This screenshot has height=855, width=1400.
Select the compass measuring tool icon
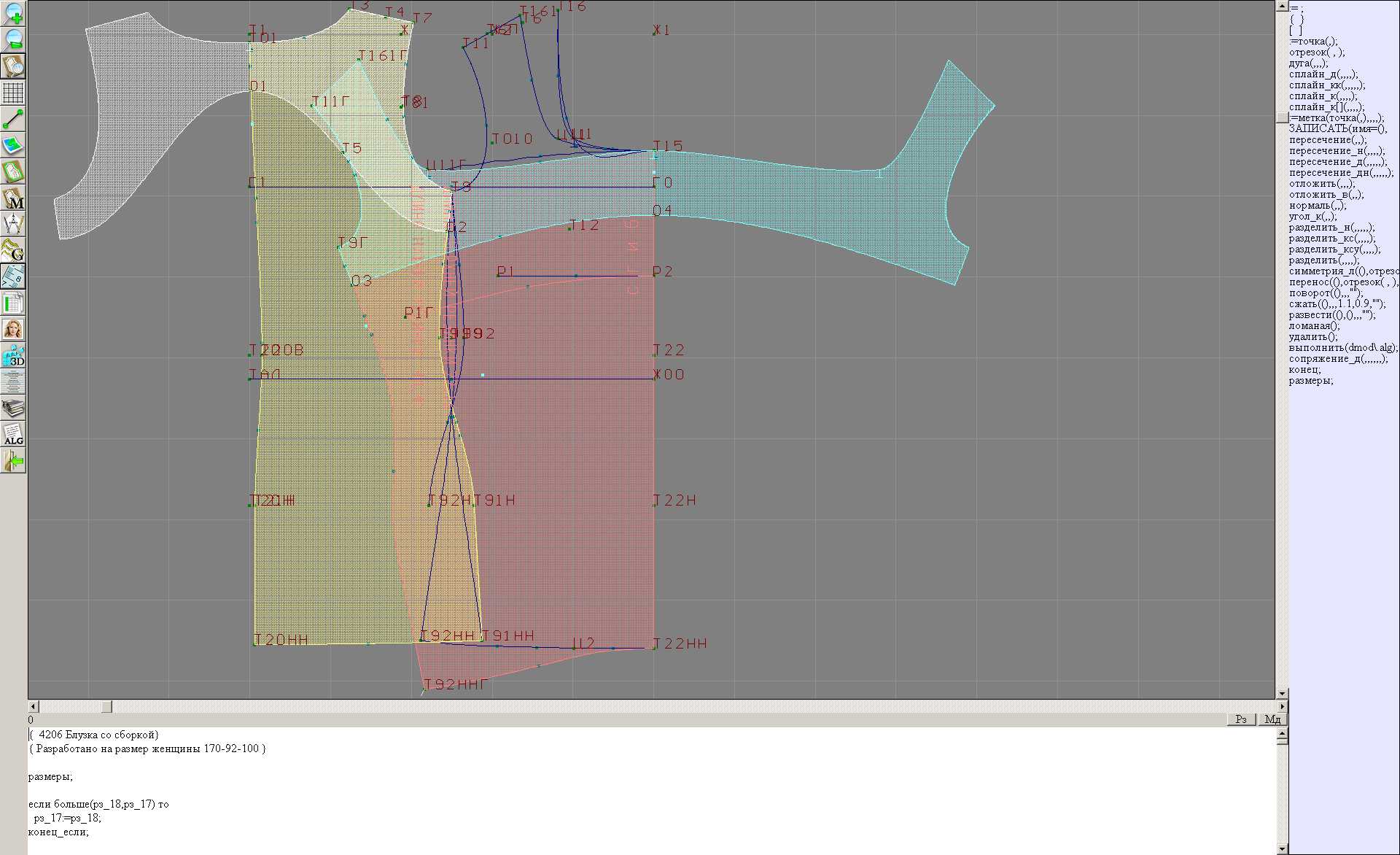pyautogui.click(x=13, y=224)
